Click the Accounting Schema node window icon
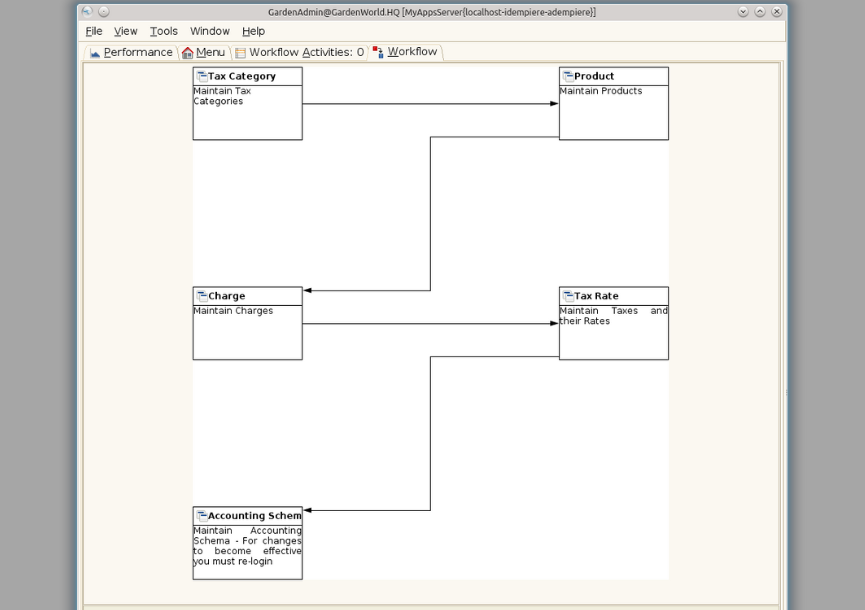 [202, 516]
